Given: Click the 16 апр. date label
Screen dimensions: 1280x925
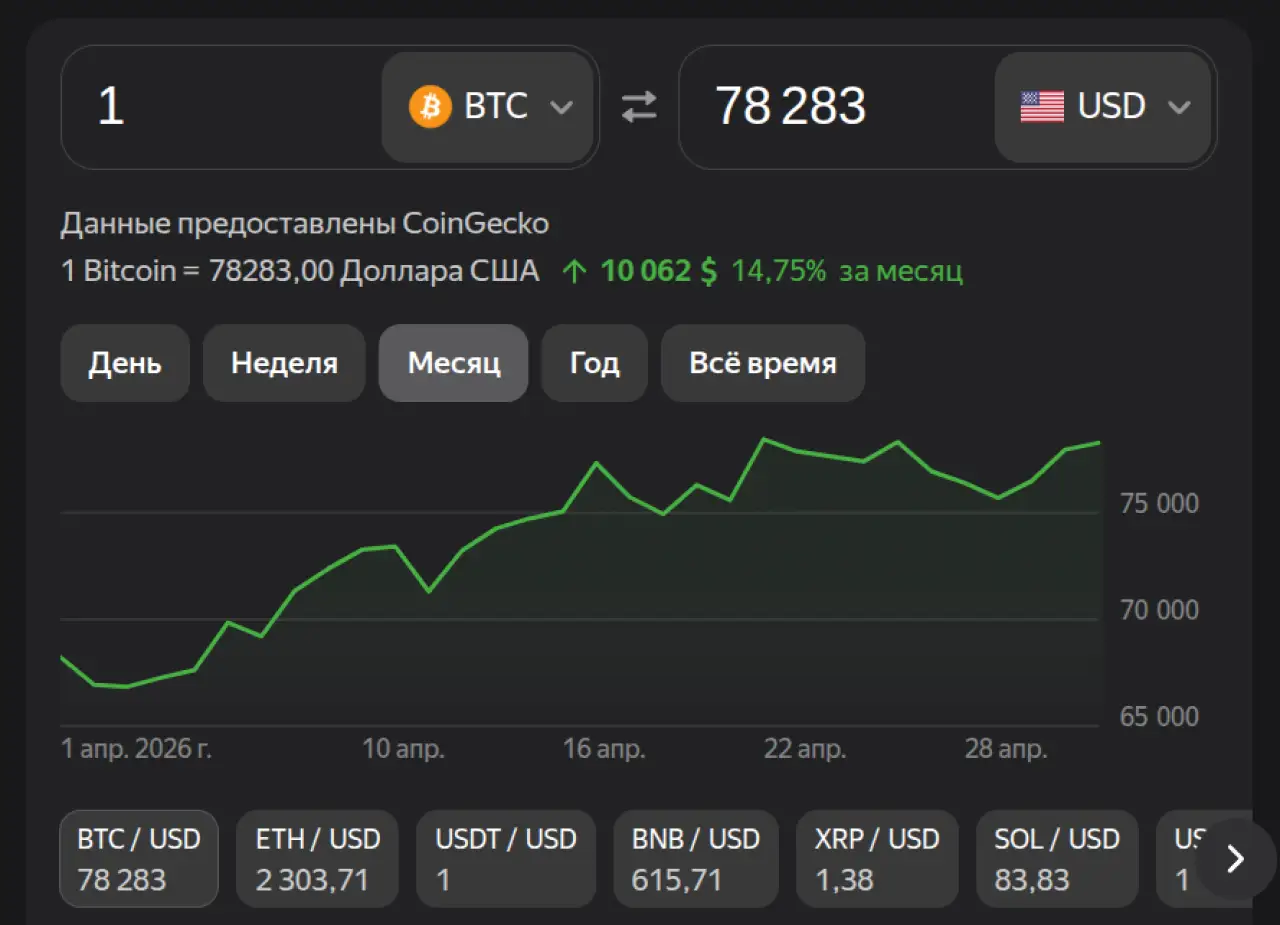Looking at the screenshot, I should [x=604, y=749].
